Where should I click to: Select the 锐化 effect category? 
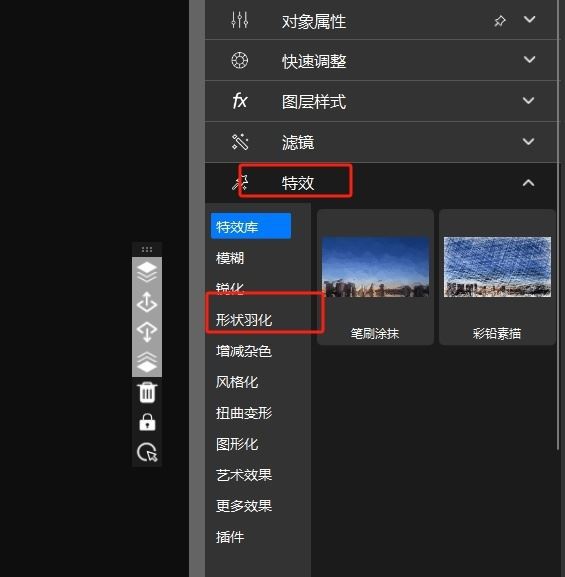click(230, 288)
